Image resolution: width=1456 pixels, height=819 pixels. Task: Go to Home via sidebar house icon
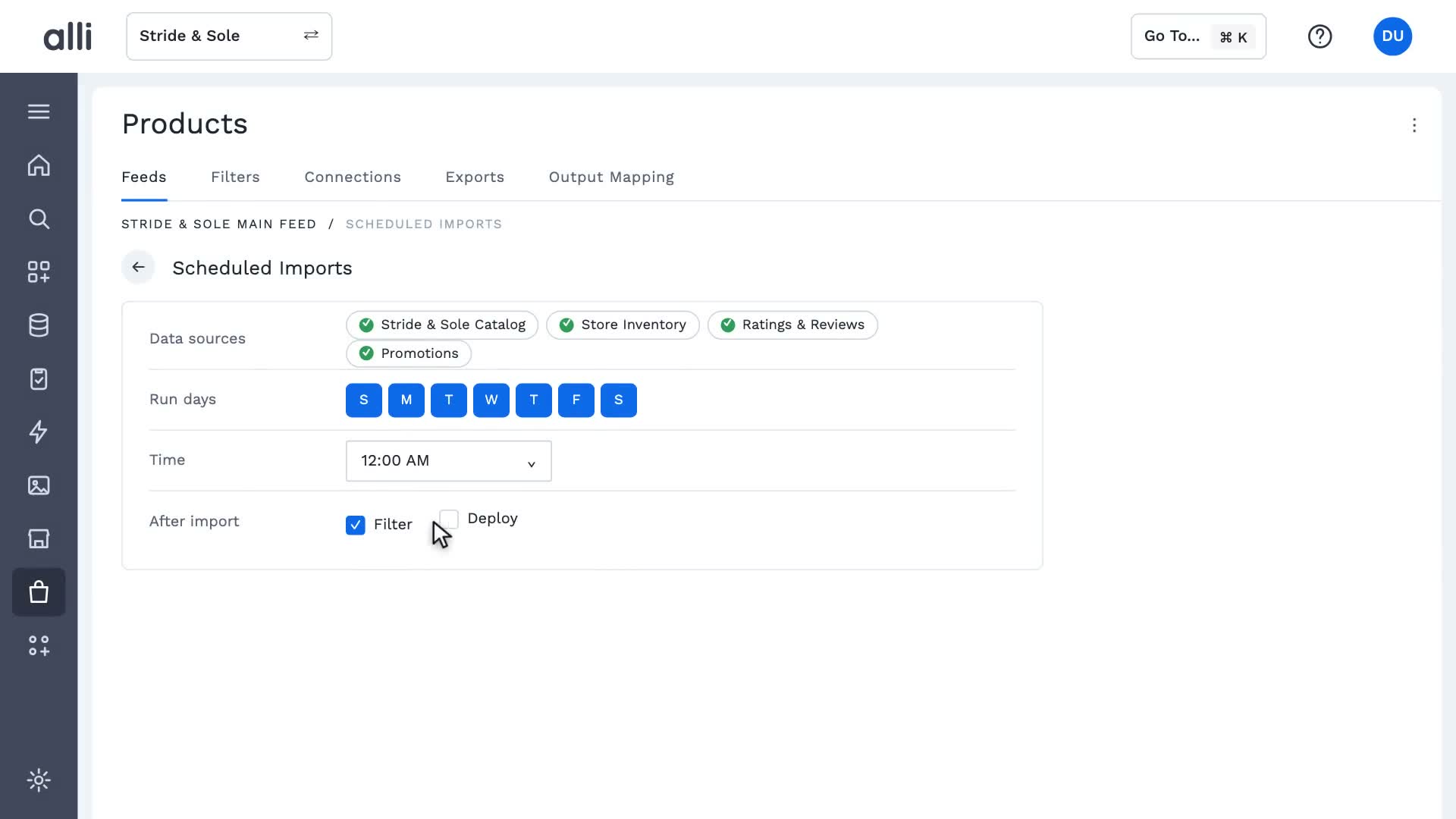point(39,165)
